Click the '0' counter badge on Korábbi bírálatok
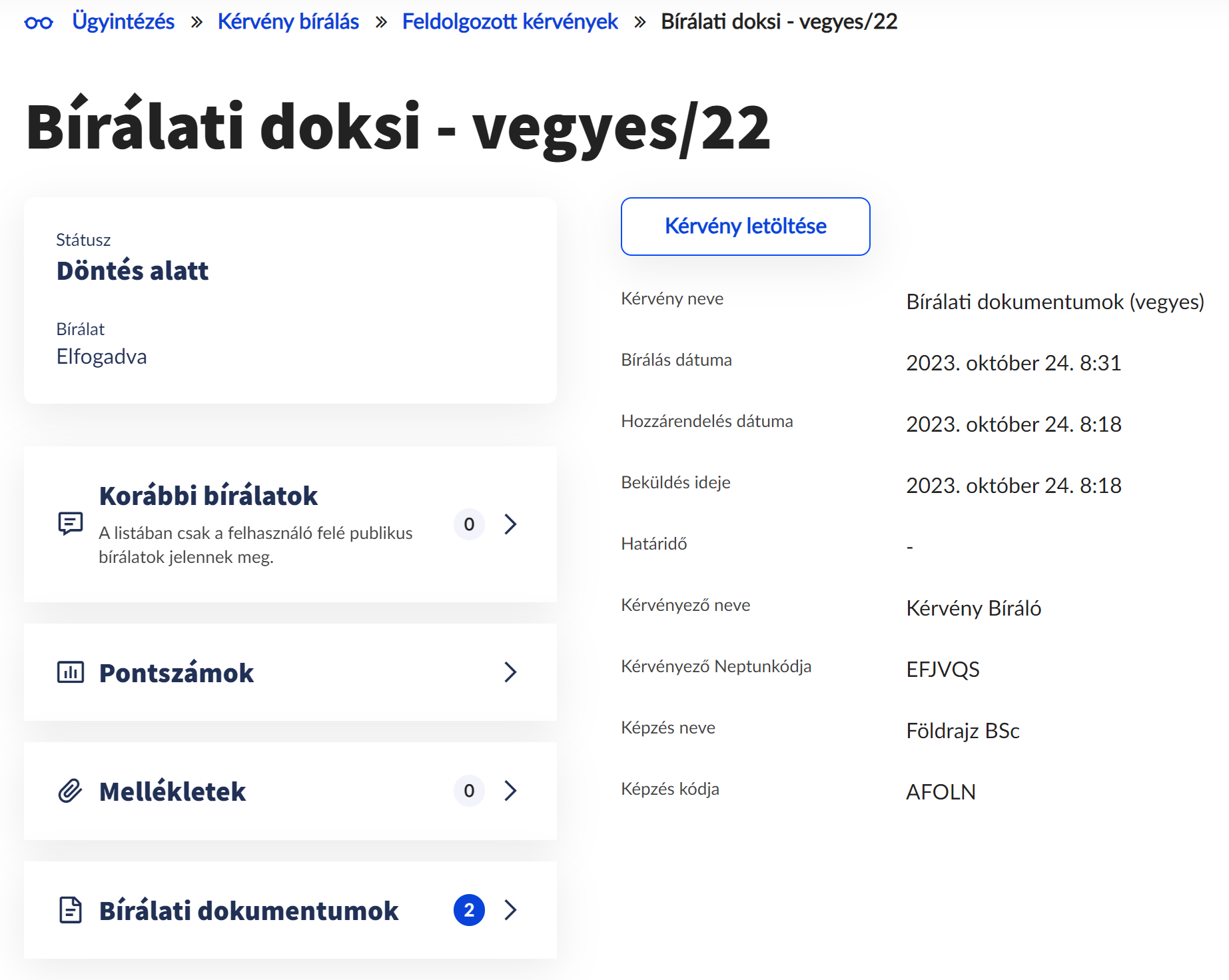This screenshot has height=980, width=1229. tap(469, 524)
